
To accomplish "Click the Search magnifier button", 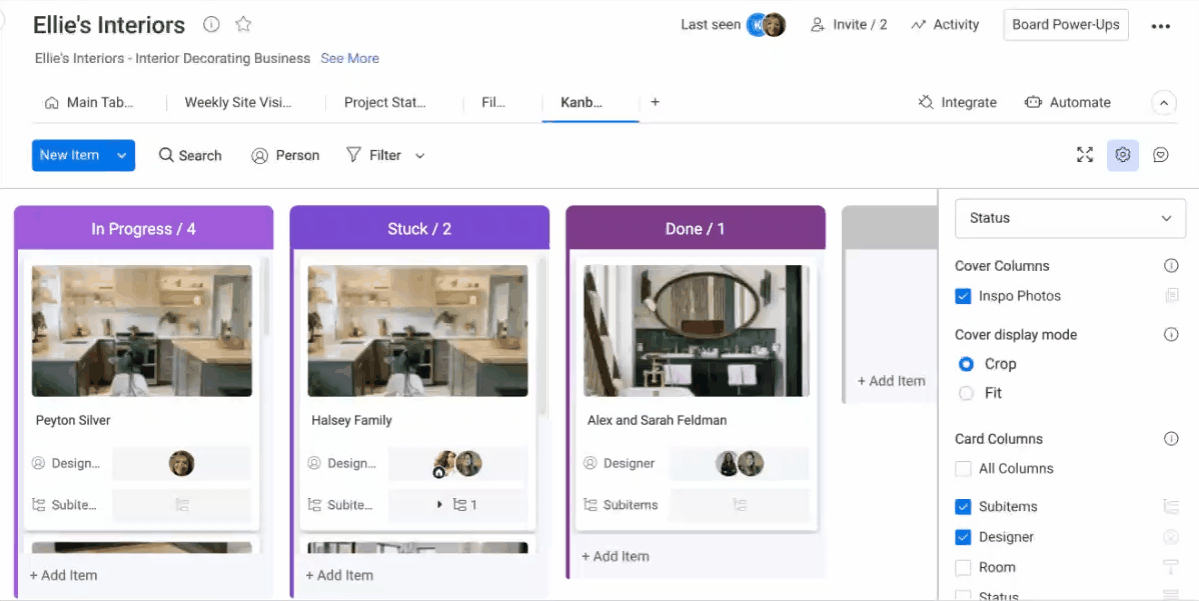I will 190,155.
